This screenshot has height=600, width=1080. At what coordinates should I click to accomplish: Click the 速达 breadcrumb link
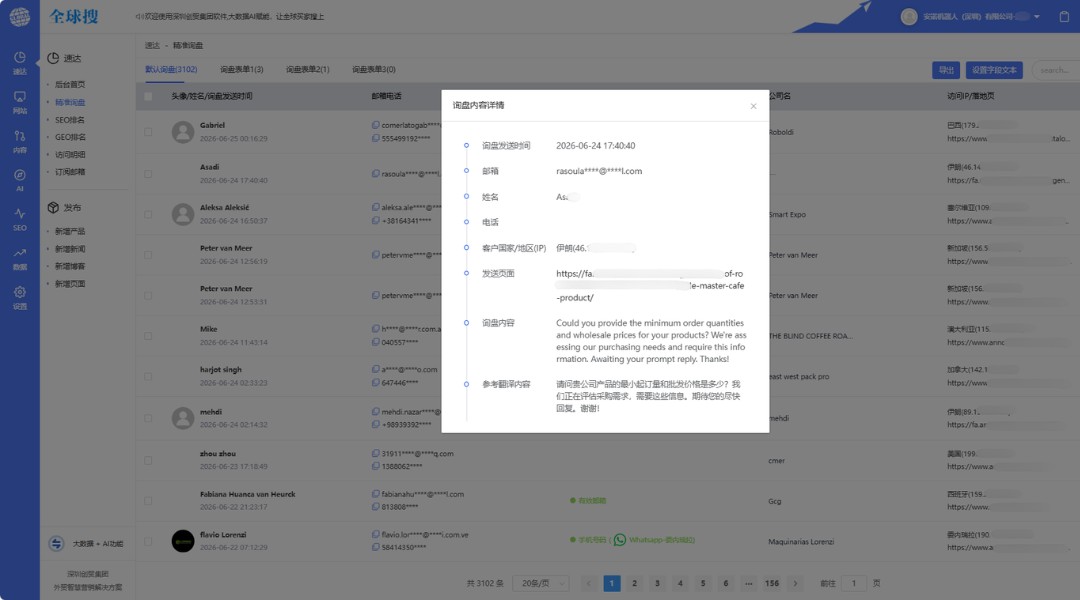152,45
